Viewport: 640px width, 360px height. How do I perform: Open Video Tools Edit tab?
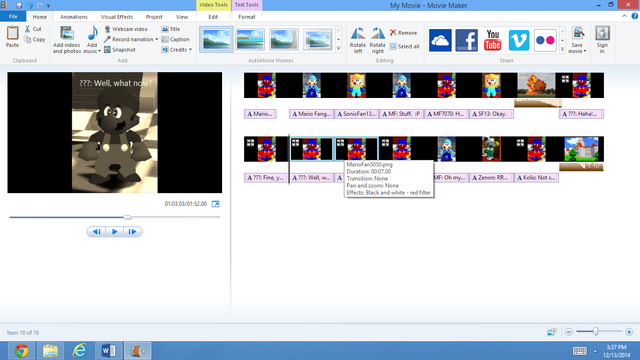213,17
